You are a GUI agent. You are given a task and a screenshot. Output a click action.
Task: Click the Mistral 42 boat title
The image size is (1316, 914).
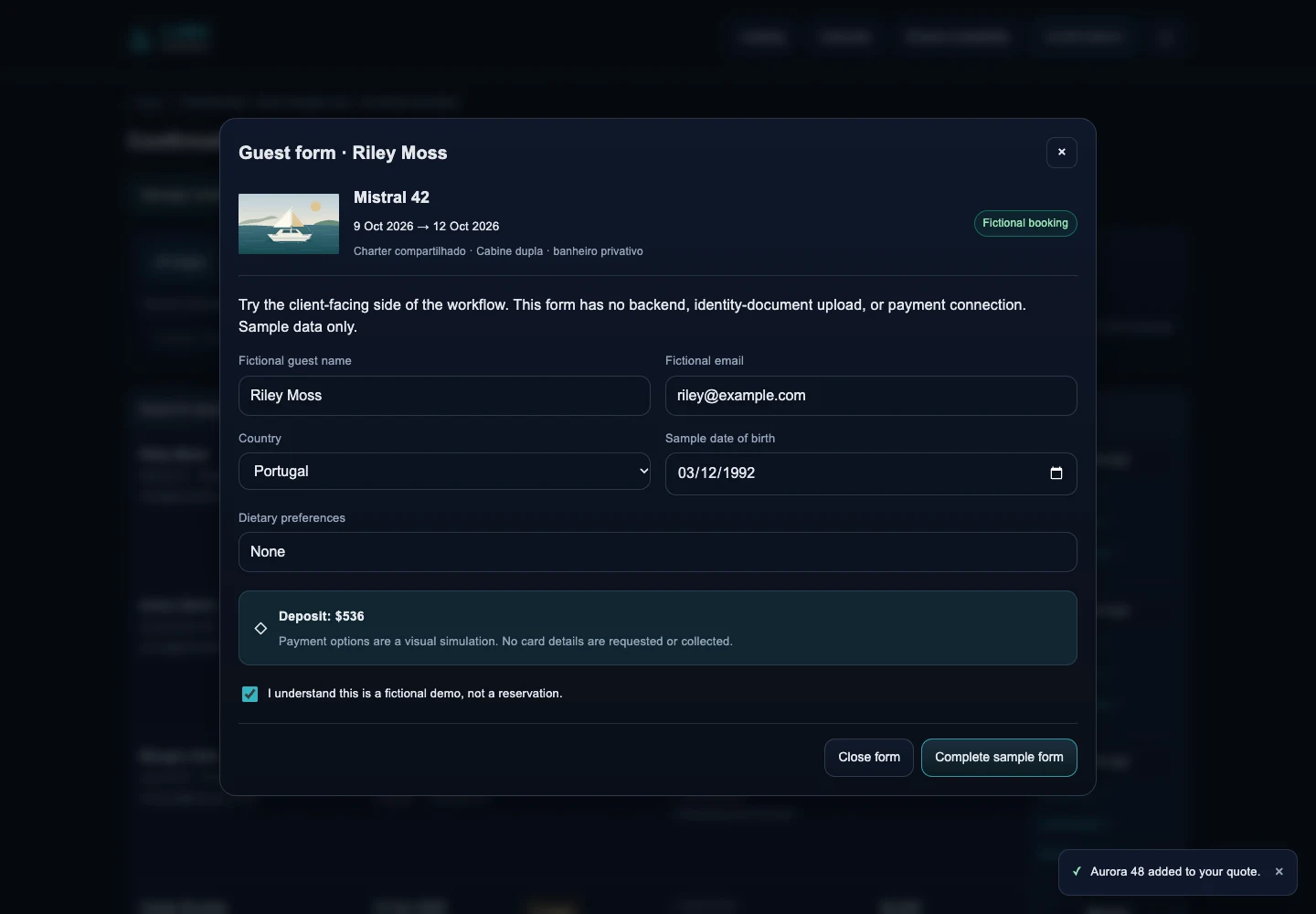point(391,197)
